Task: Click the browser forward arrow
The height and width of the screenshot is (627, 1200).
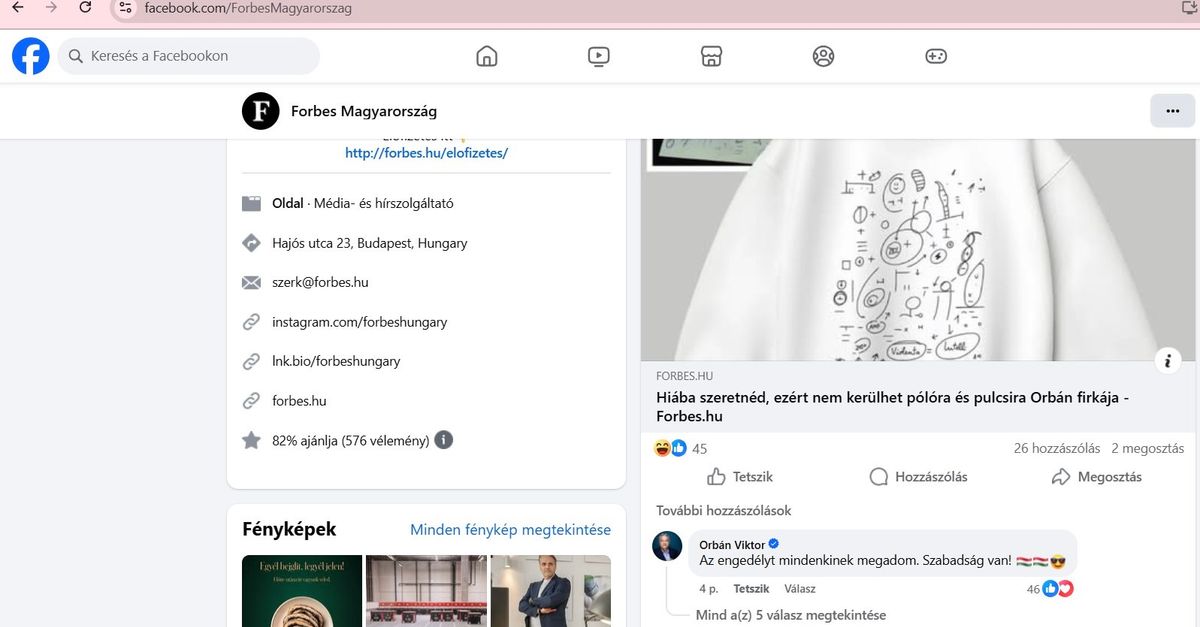Action: click(x=51, y=7)
